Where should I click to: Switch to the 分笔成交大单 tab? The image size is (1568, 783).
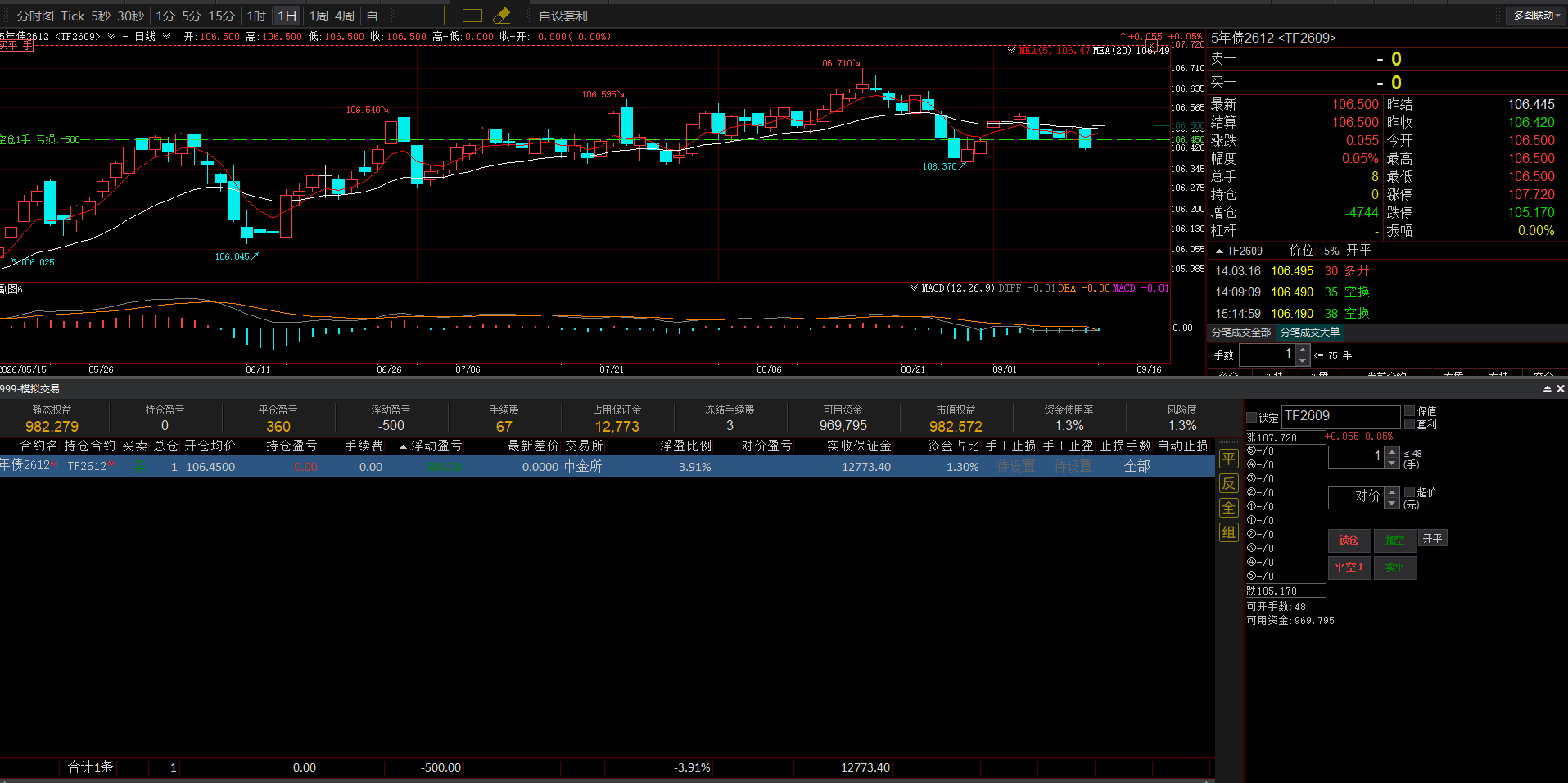click(x=1310, y=332)
